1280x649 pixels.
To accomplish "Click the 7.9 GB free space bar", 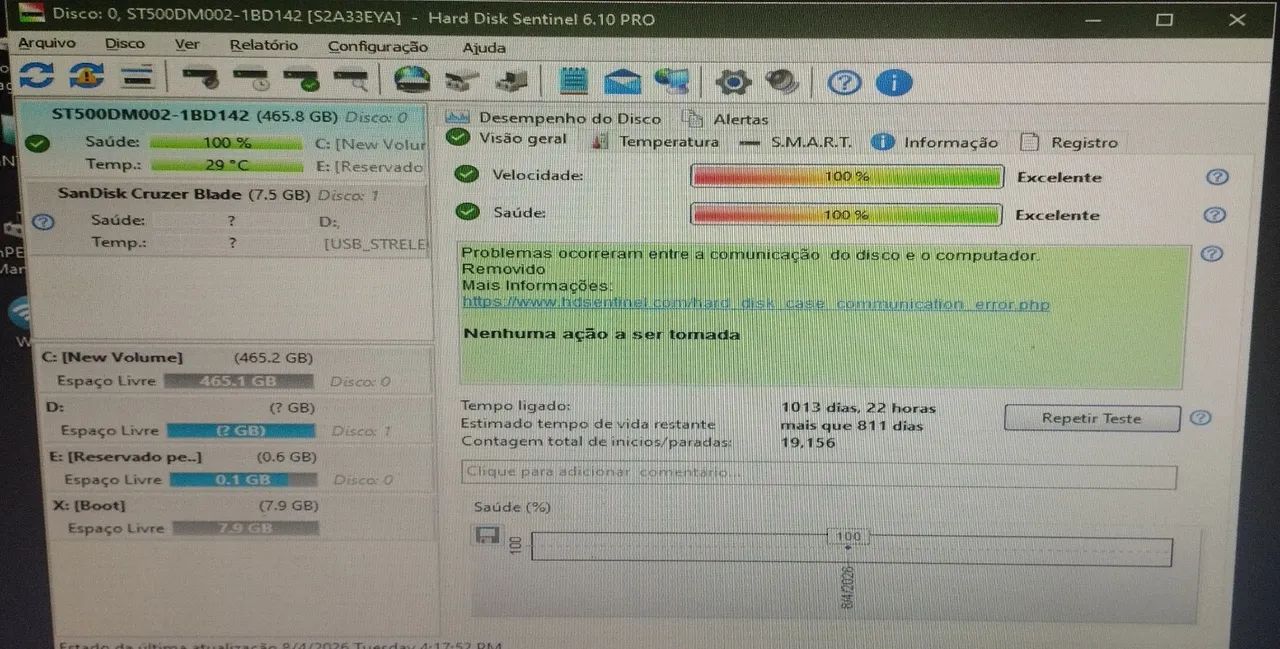I will [246, 528].
